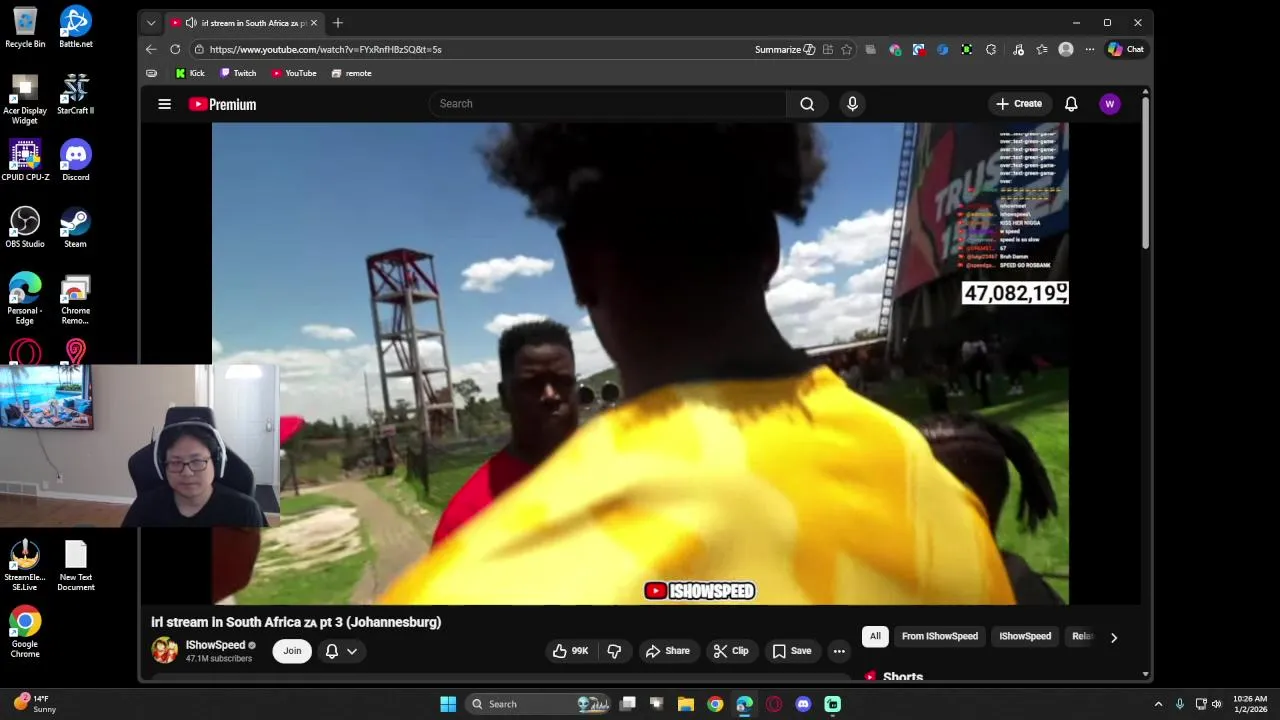This screenshot has height=720, width=1280.
Task: Click the taskbar Search box
Action: click(x=539, y=704)
